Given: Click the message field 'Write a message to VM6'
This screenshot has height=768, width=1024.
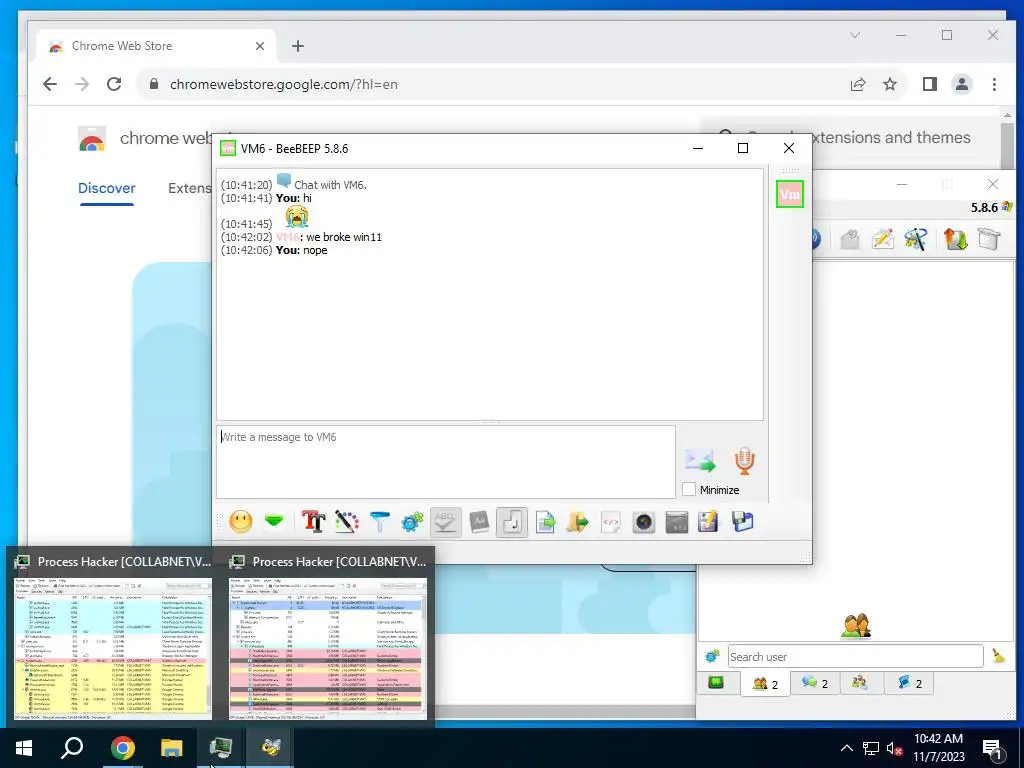Looking at the screenshot, I should coord(445,462).
